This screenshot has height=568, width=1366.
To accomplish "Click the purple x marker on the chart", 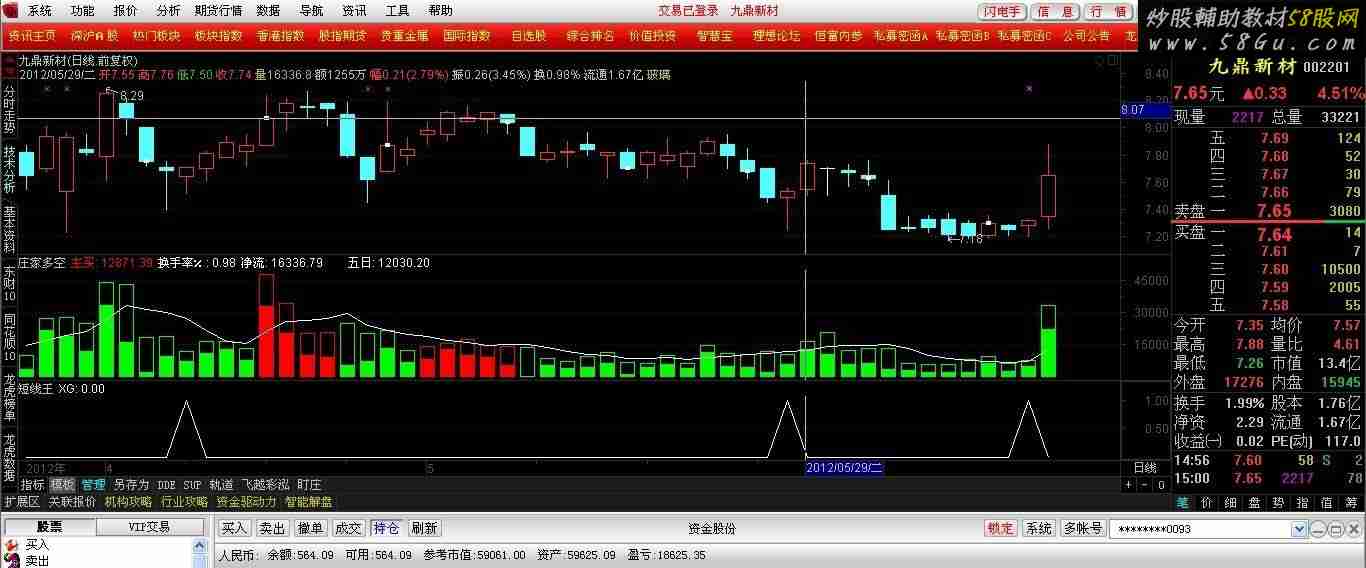I will point(1029,89).
